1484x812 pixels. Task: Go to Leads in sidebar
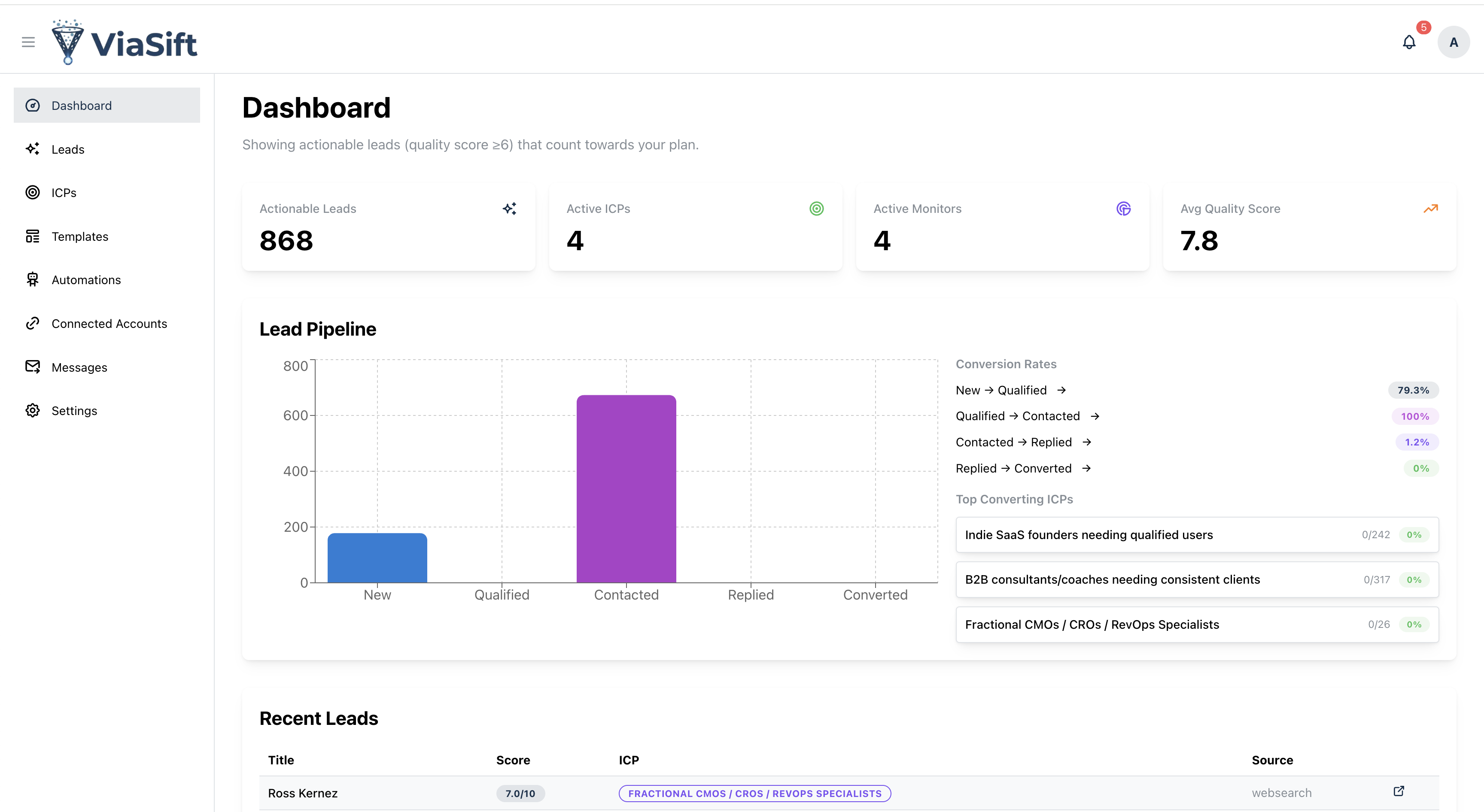[68, 149]
